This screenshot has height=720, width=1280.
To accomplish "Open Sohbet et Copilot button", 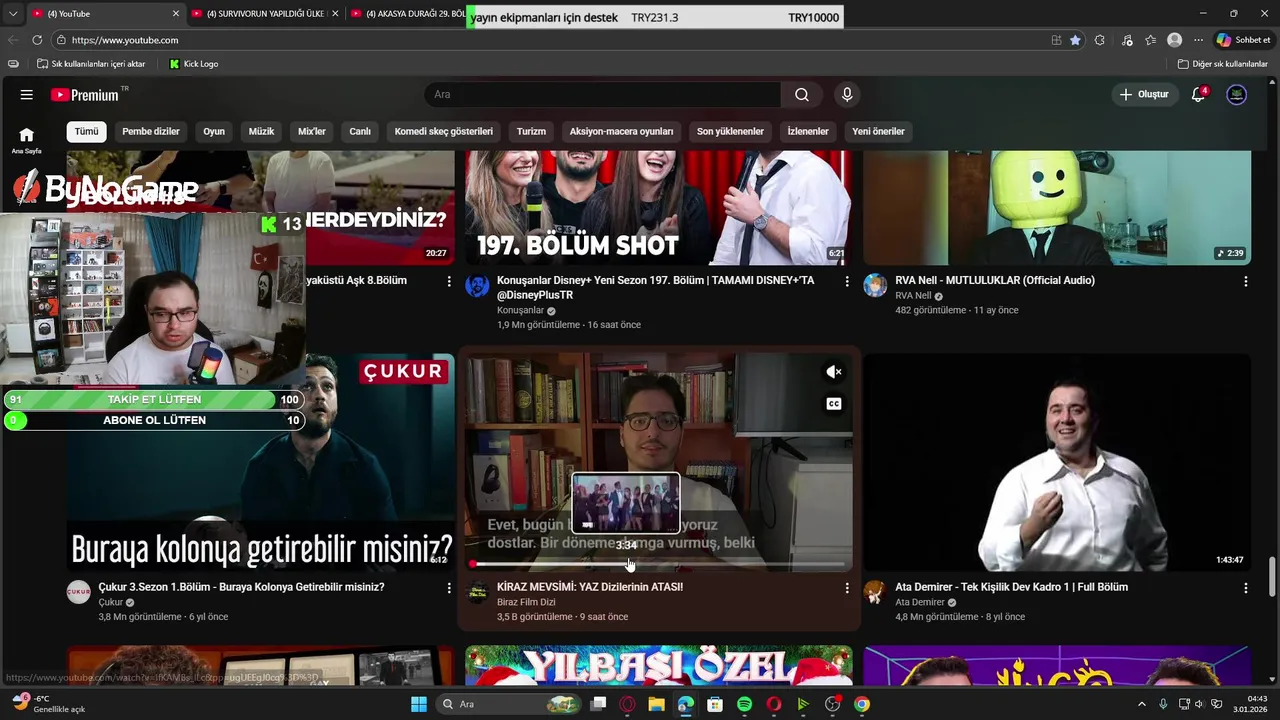I will 1243,40.
